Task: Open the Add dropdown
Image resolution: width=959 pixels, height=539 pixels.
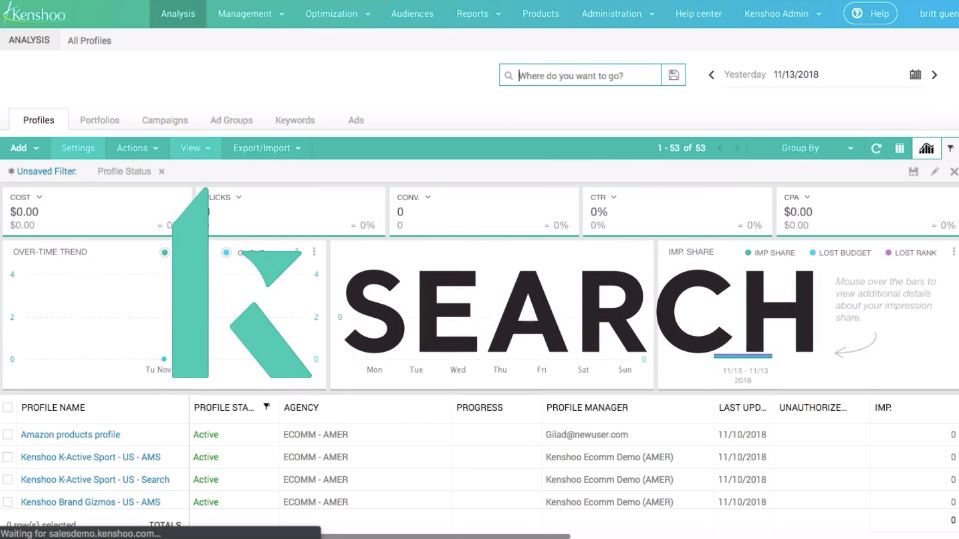Action: tap(24, 148)
